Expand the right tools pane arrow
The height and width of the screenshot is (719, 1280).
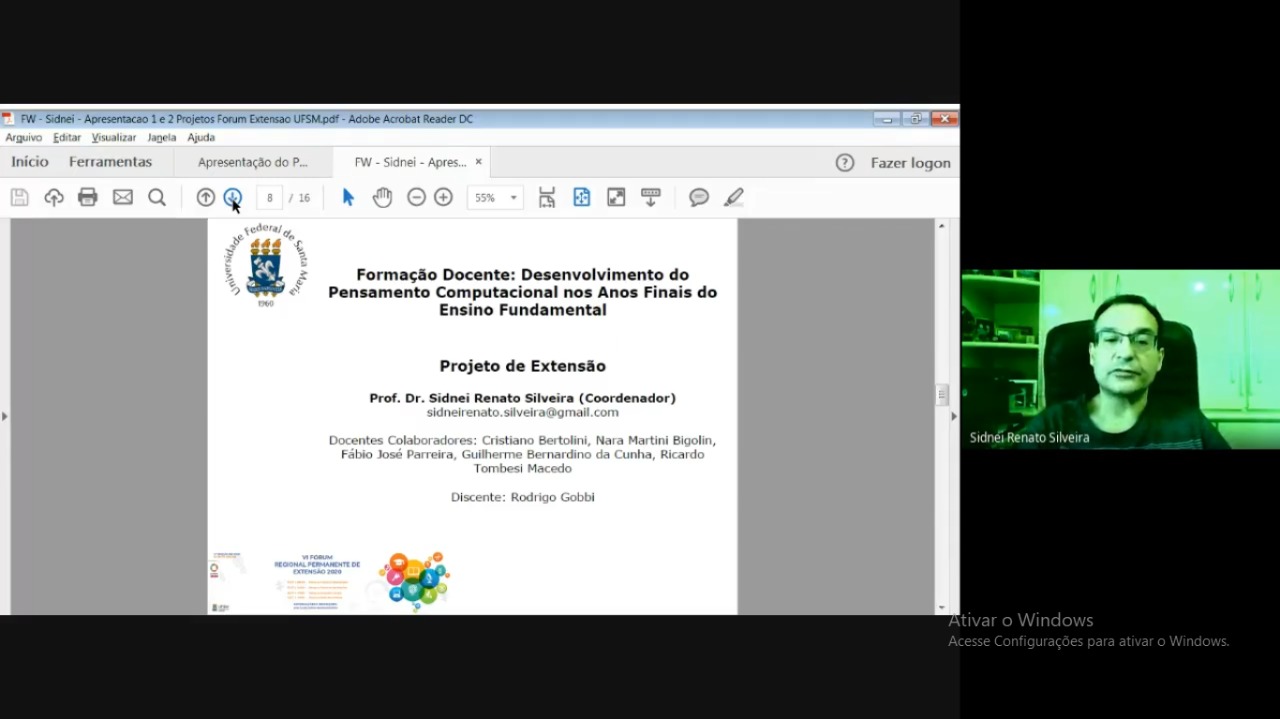953,416
